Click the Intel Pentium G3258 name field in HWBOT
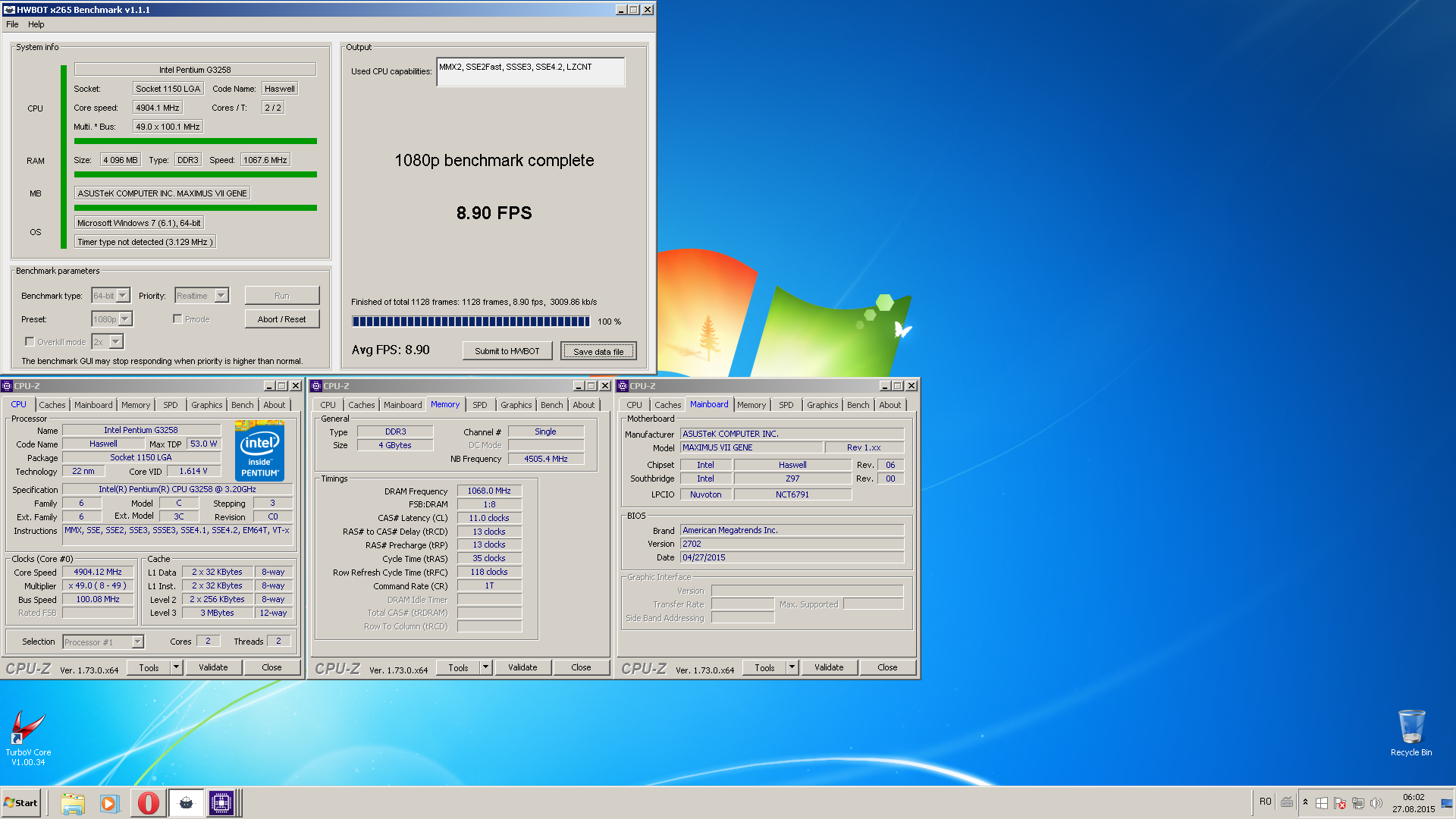Image resolution: width=1456 pixels, height=819 pixels. 195,69
